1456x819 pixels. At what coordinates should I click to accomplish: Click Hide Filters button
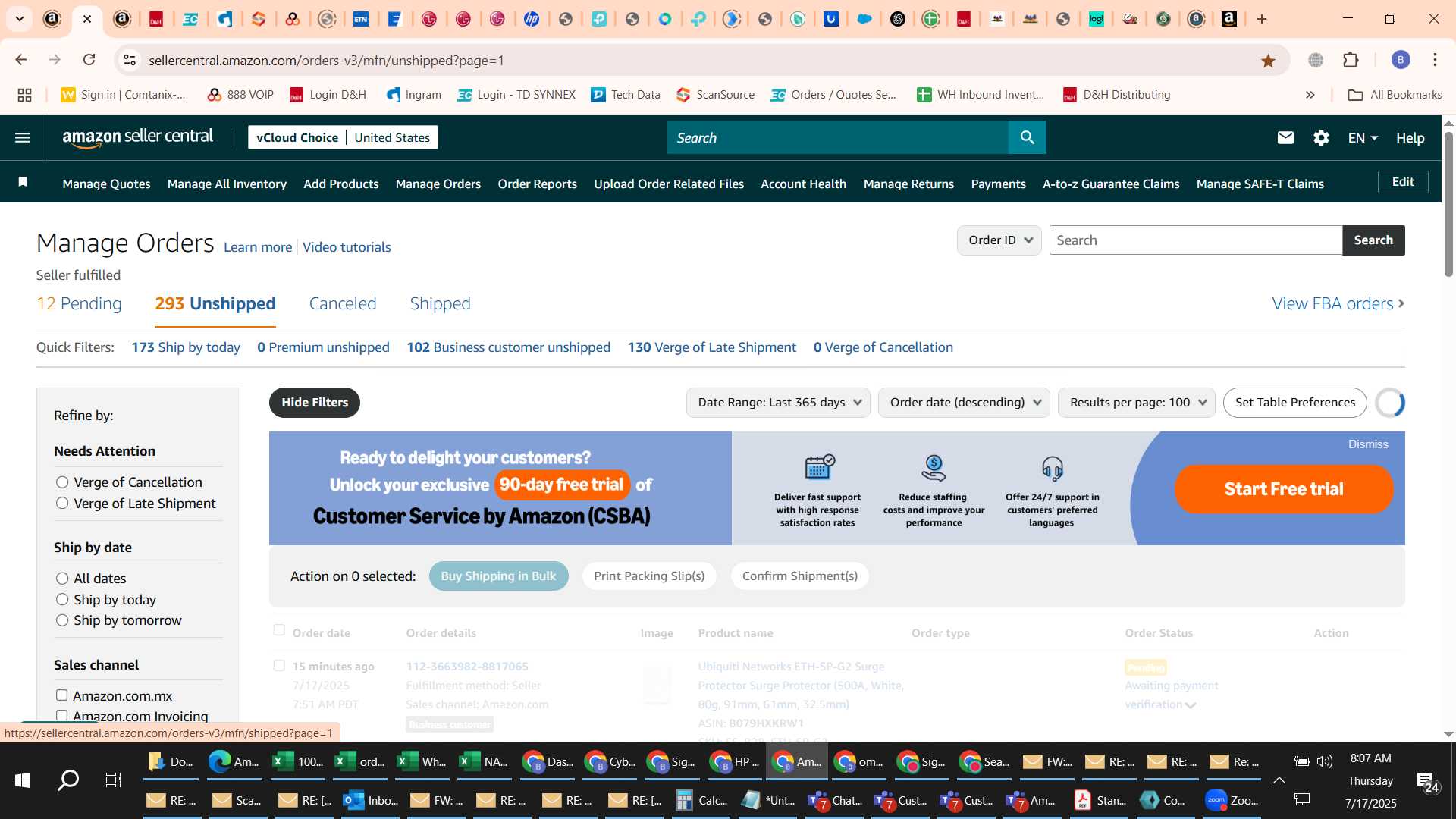(315, 403)
